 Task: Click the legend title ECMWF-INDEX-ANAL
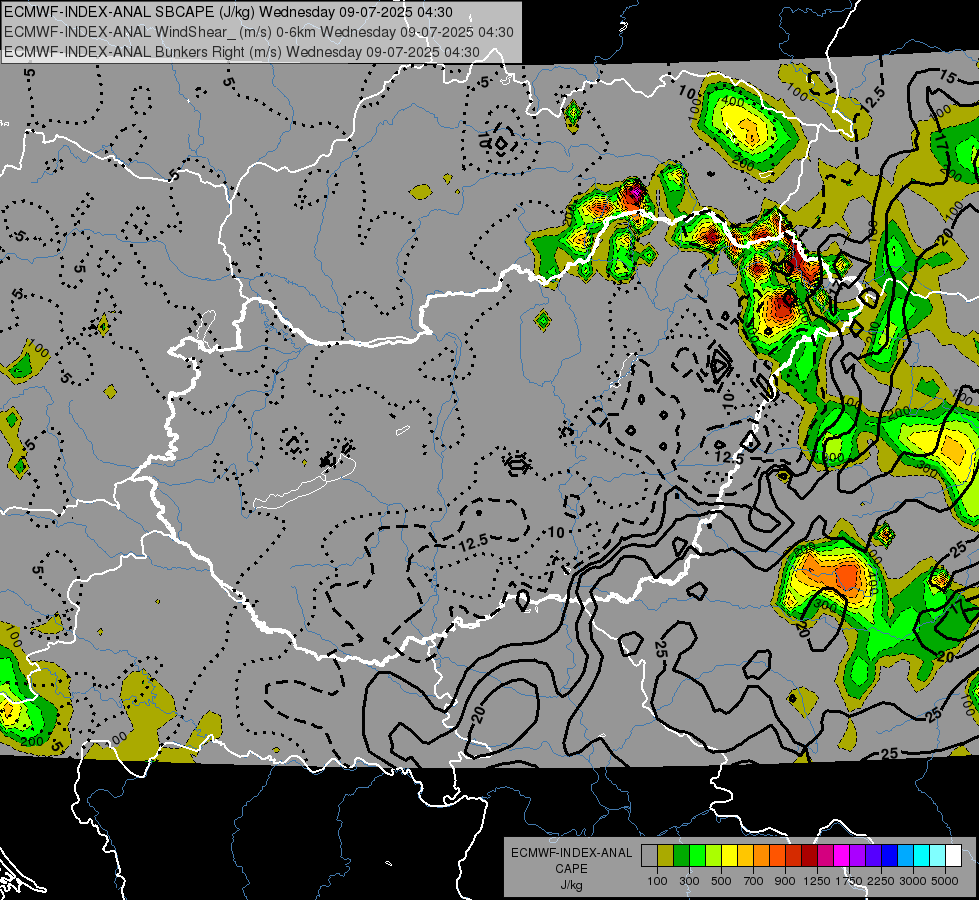click(572, 853)
